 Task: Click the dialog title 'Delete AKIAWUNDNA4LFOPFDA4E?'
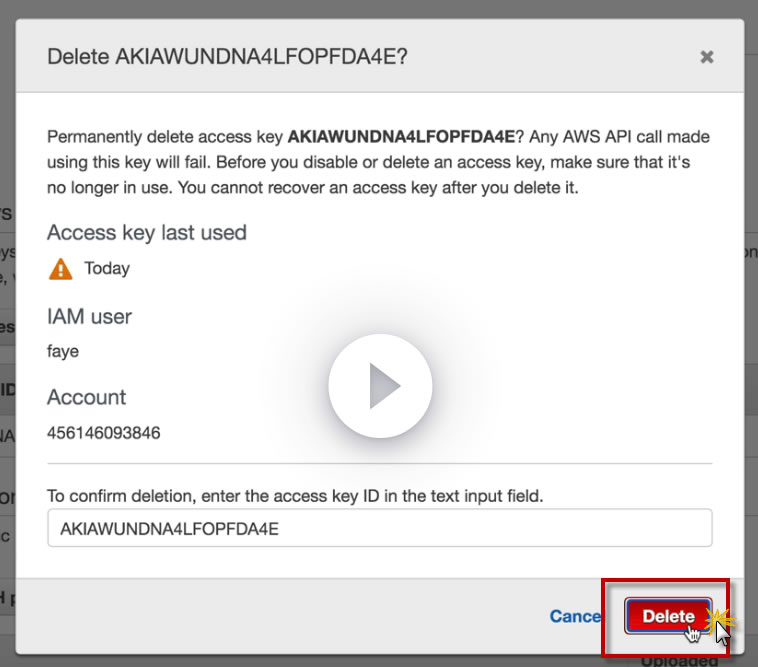click(x=227, y=57)
